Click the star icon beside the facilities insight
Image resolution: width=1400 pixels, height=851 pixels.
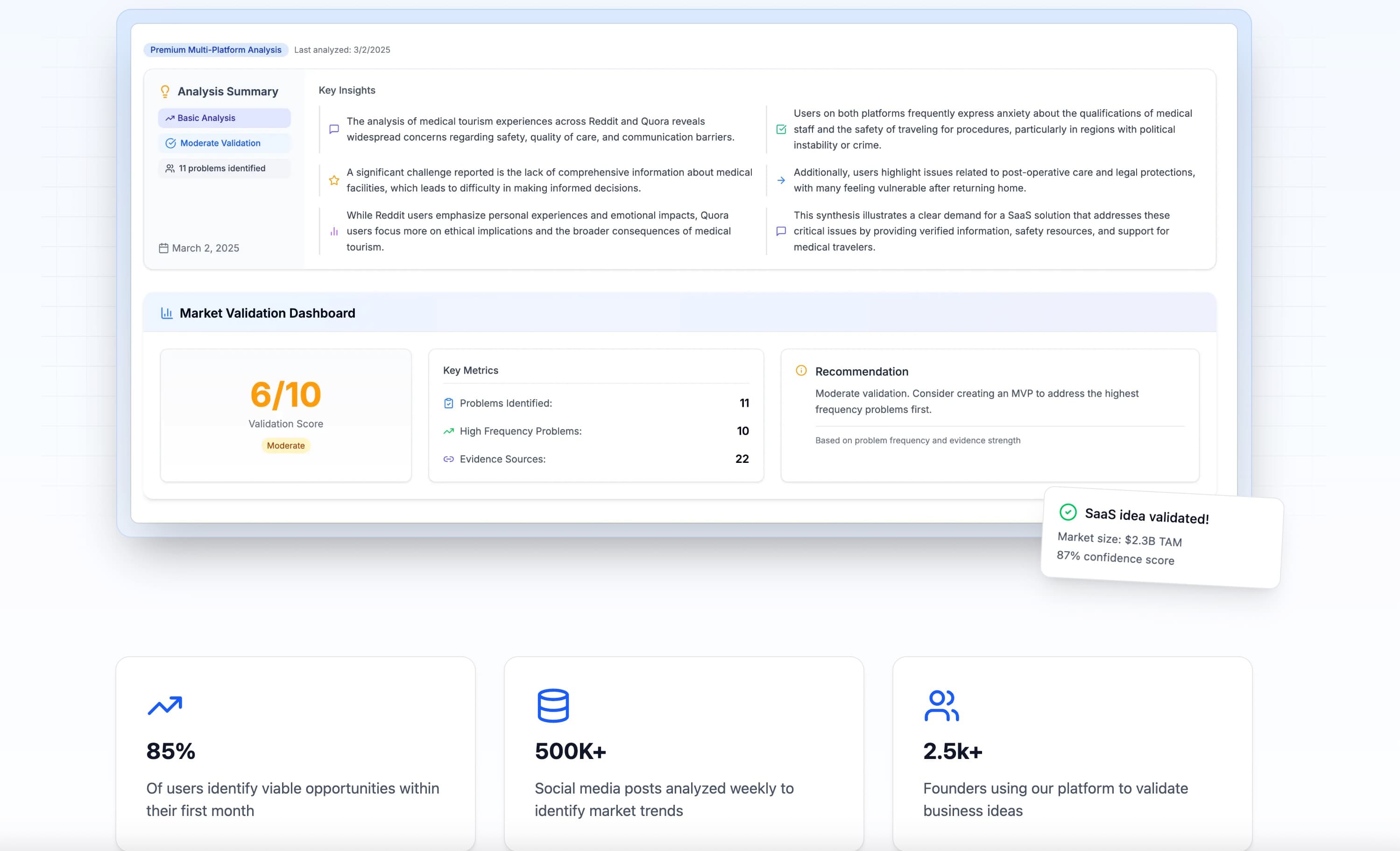pyautogui.click(x=333, y=180)
